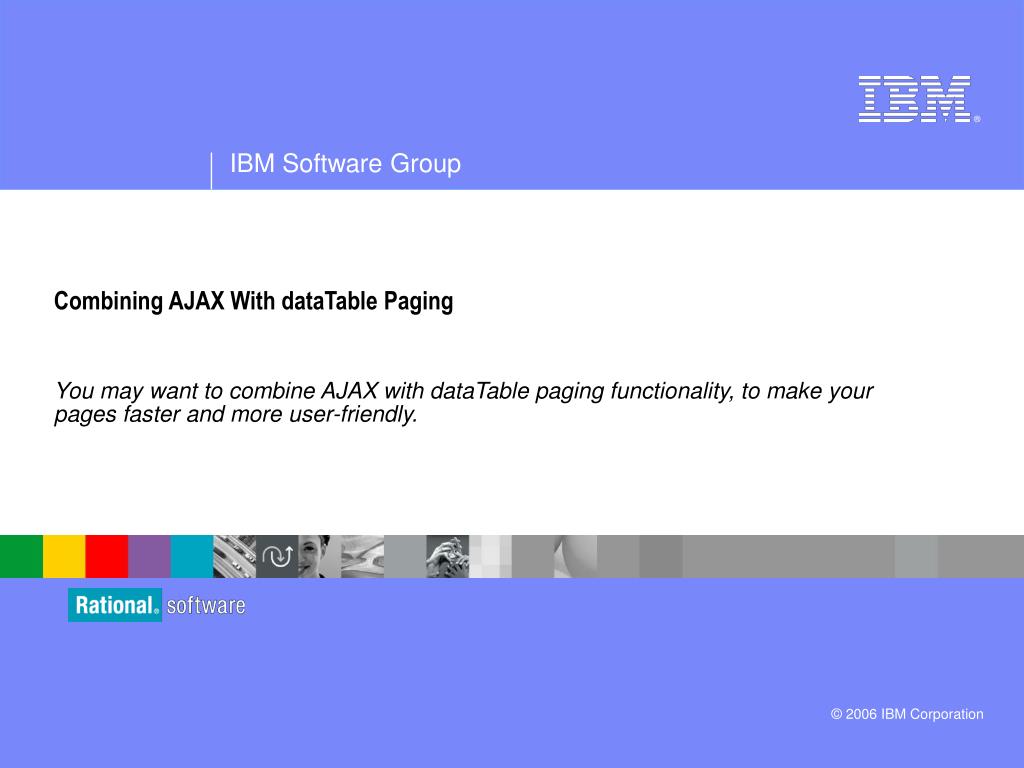This screenshot has width=1024, height=768.
Task: Click the yellow color square
Action: (64, 556)
